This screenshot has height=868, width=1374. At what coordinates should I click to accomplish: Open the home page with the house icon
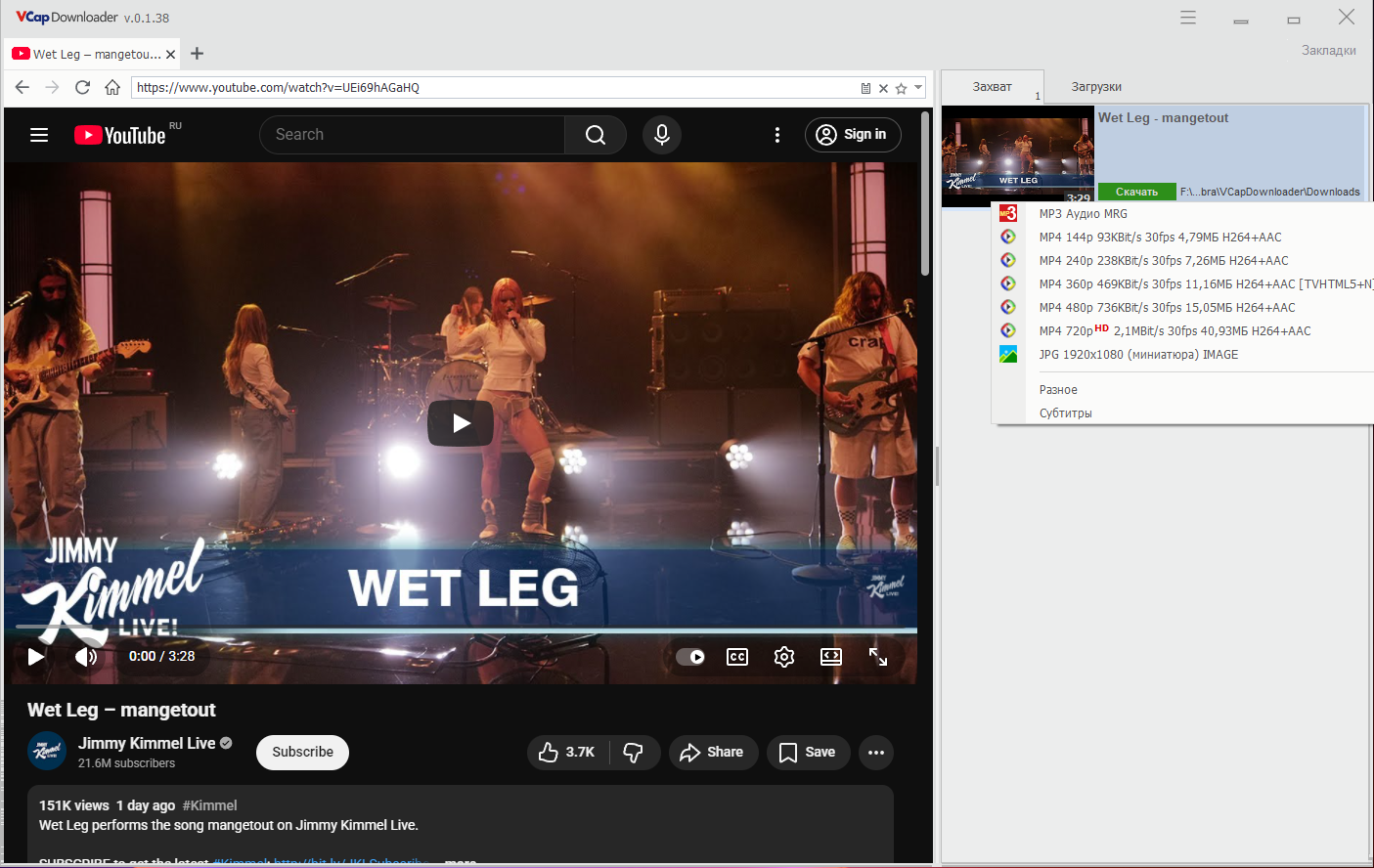(112, 87)
